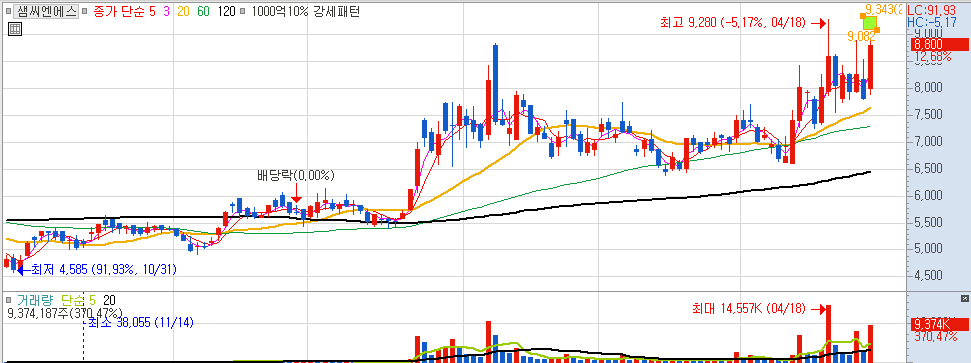
Task: Click the red arrow at maximum volume
Action: 819,307
